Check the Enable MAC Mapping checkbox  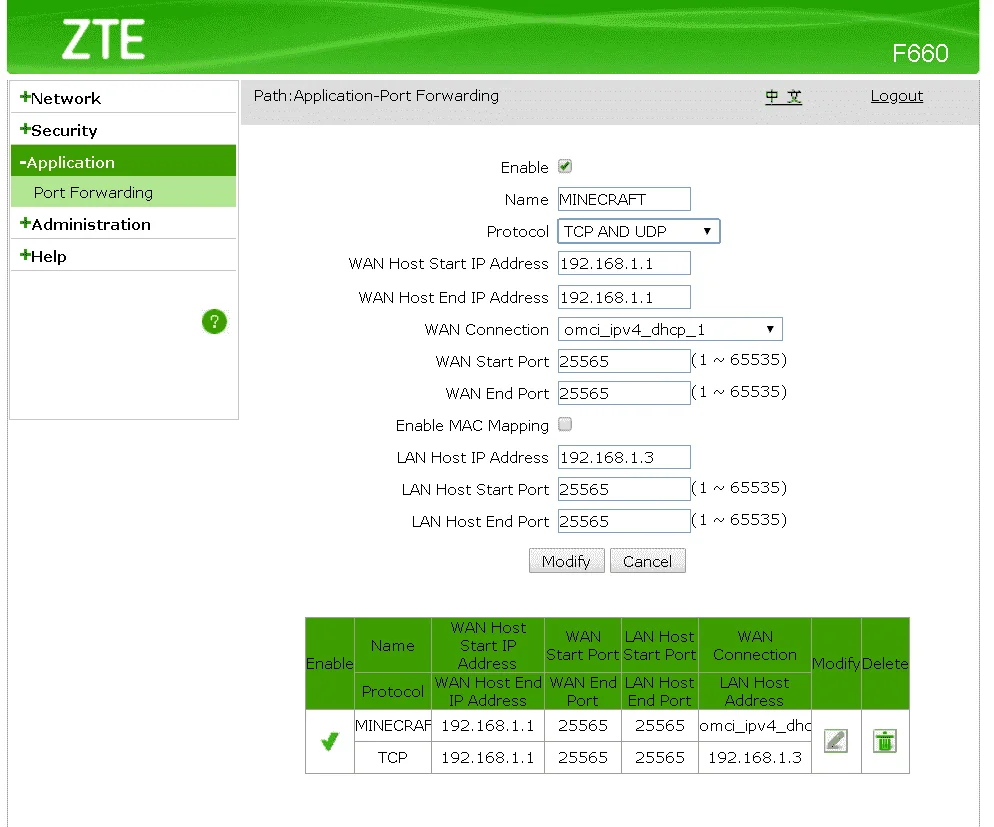click(x=565, y=425)
